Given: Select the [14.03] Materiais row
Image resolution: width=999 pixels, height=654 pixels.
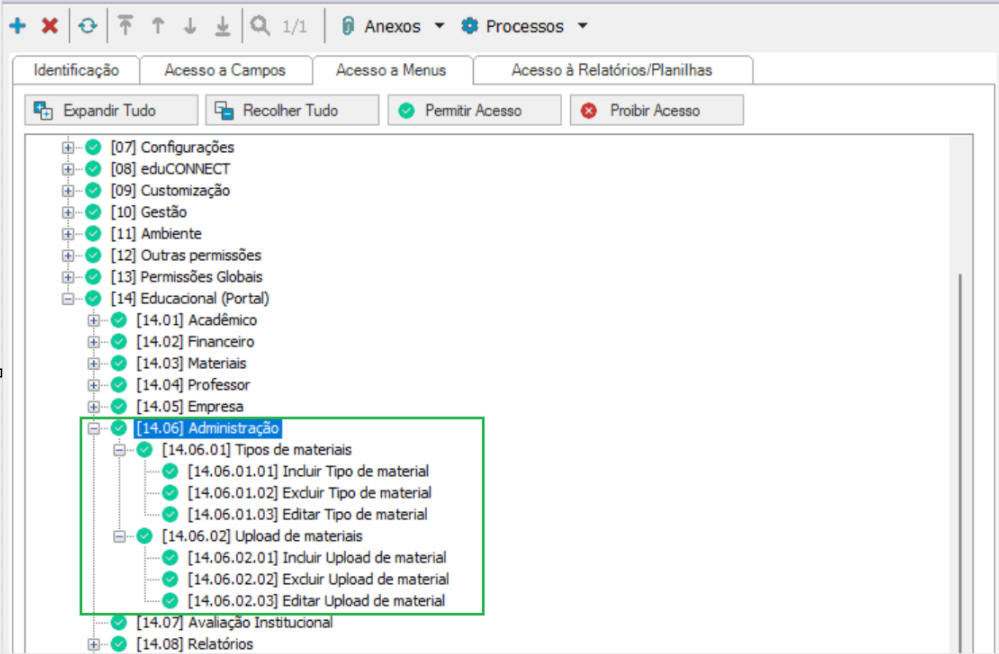Looking at the screenshot, I should (x=191, y=363).
